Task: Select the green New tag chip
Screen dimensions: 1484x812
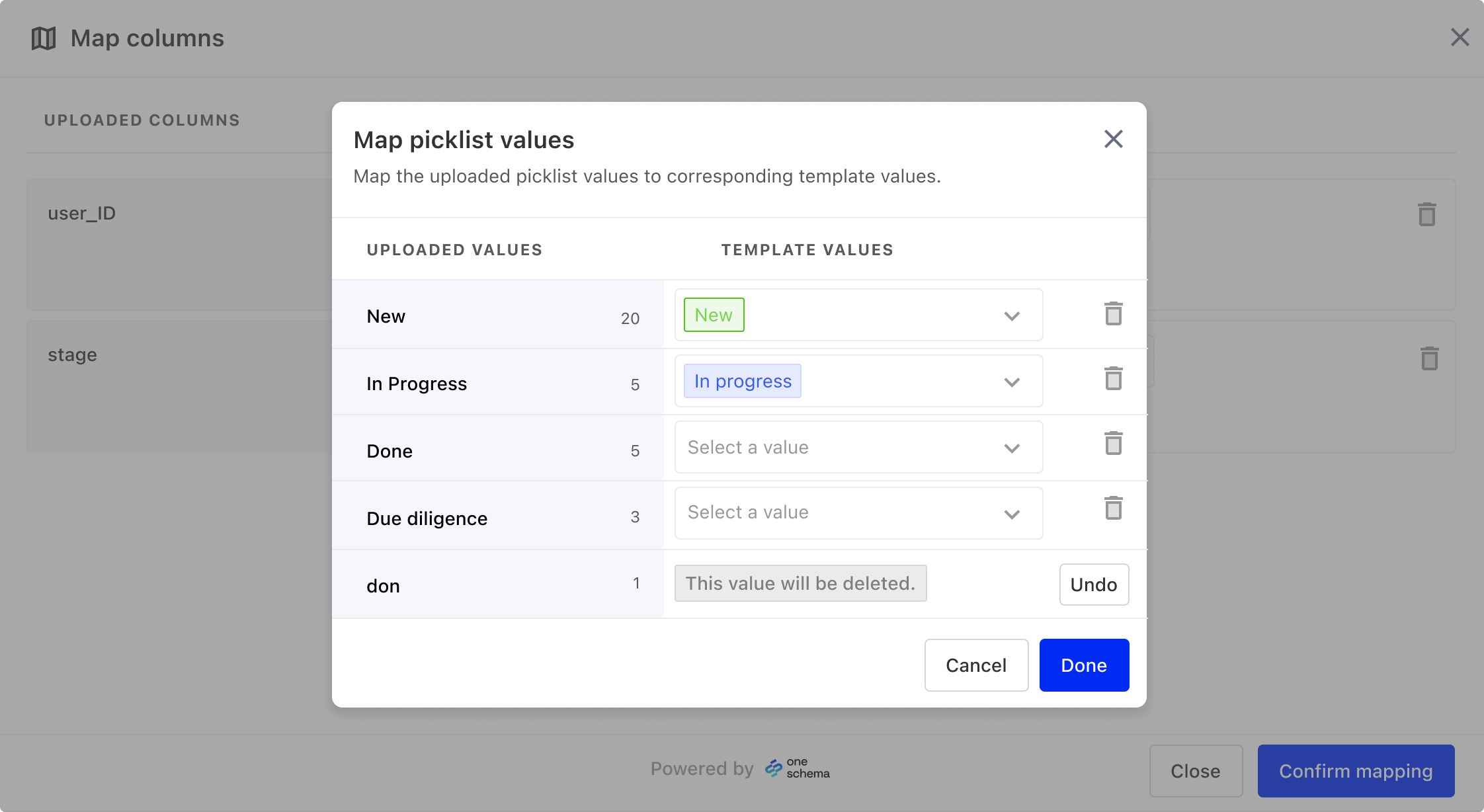Action: 713,315
